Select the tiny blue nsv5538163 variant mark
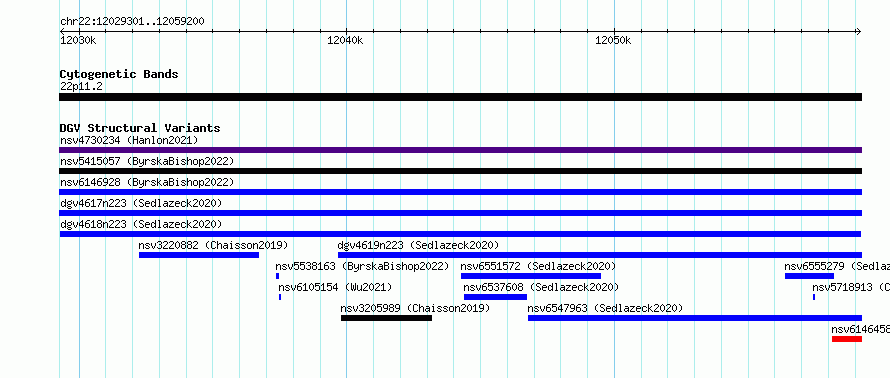This screenshot has height=378, width=890. pos(278,276)
